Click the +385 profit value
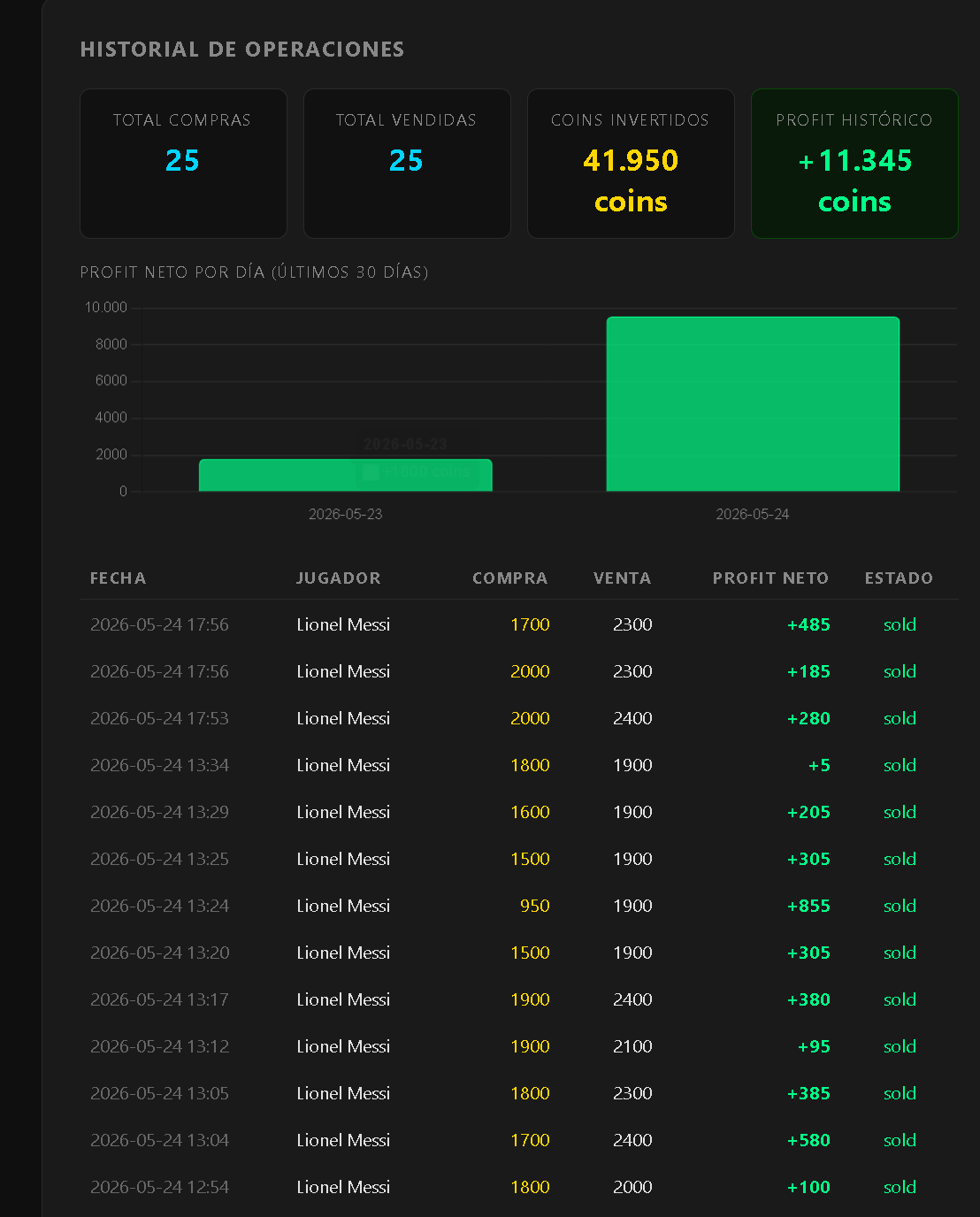 click(x=808, y=1093)
